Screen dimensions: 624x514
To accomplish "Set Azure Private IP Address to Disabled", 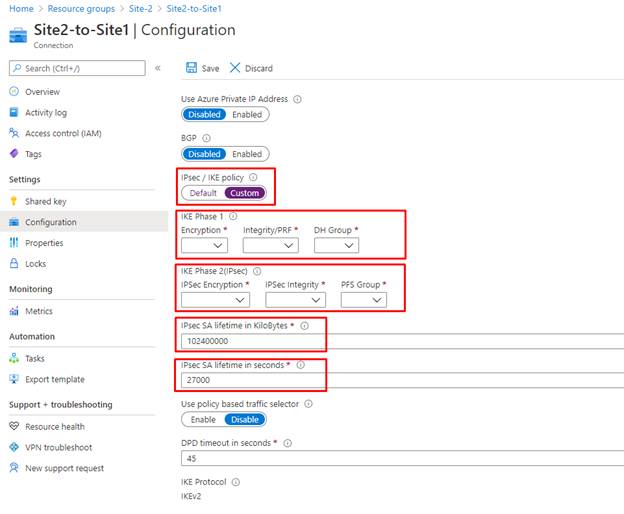I will point(204,115).
